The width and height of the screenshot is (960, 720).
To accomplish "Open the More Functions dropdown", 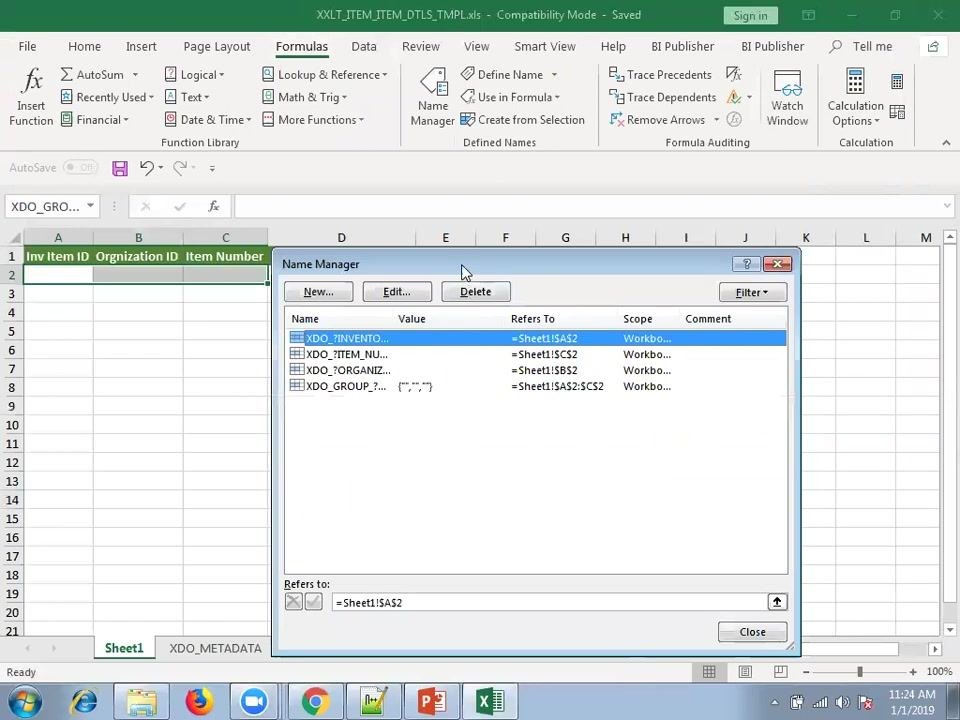I will [x=313, y=120].
